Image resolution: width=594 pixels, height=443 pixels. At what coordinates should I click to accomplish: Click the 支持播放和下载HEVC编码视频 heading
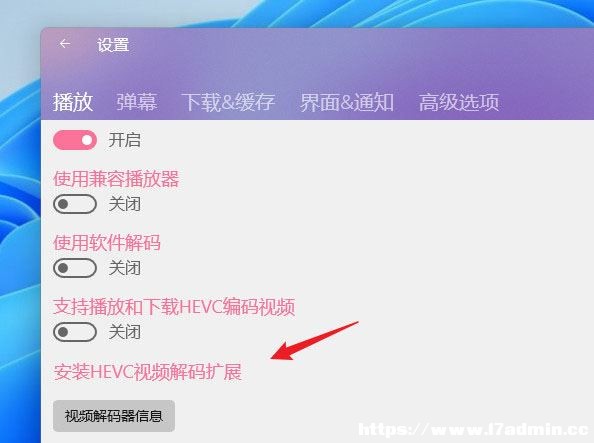point(174,307)
